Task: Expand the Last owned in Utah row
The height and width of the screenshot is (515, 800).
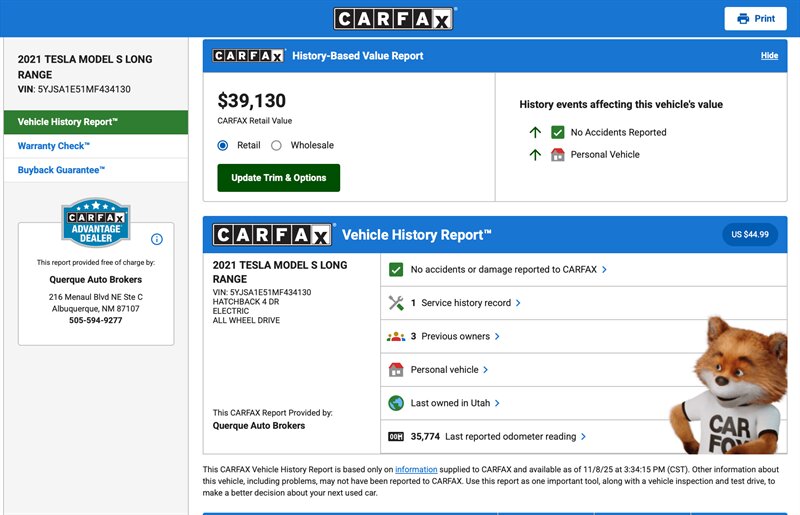Action: pos(497,403)
